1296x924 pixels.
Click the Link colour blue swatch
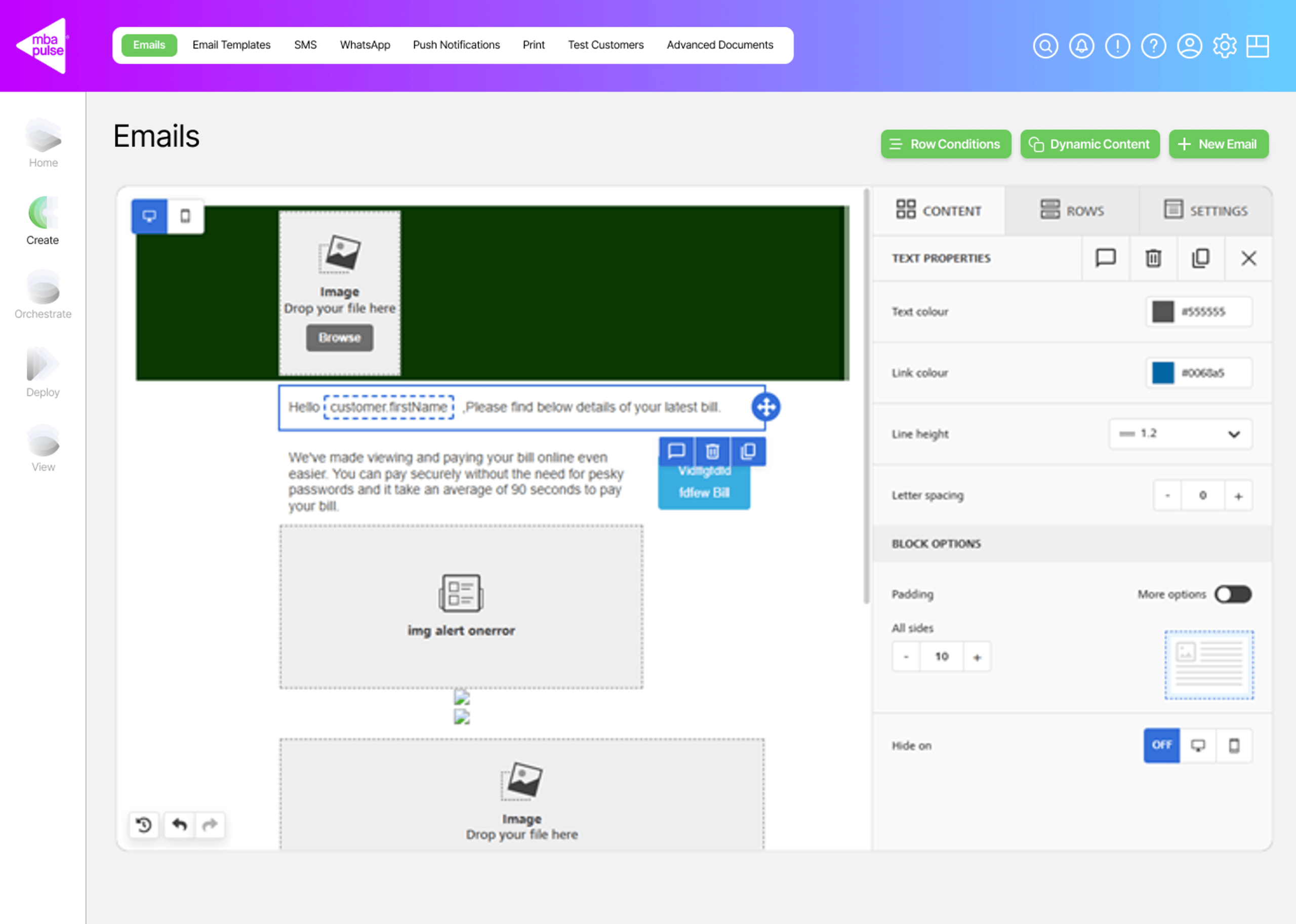tap(1162, 373)
